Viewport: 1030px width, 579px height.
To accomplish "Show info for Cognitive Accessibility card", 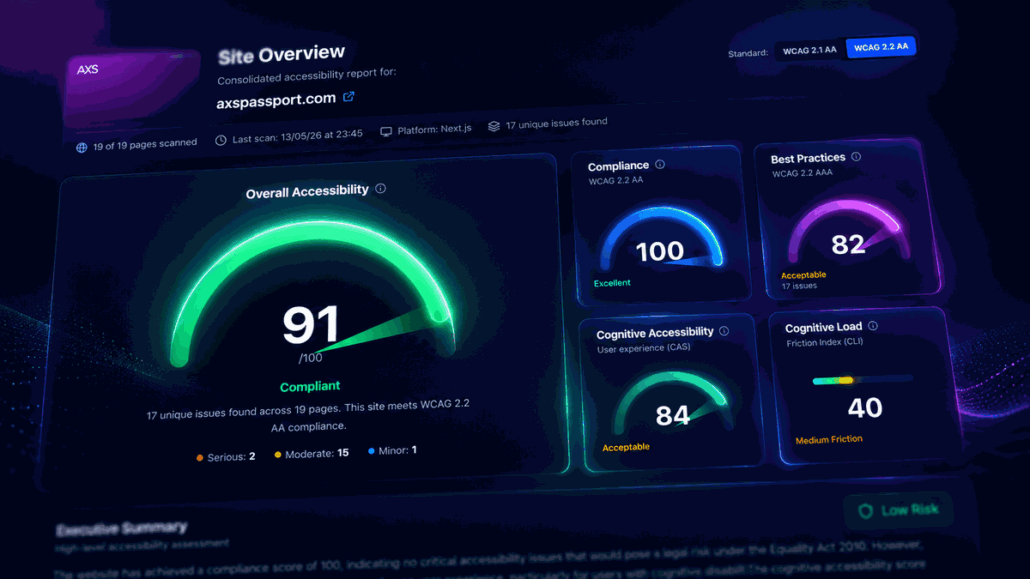I will click(724, 331).
